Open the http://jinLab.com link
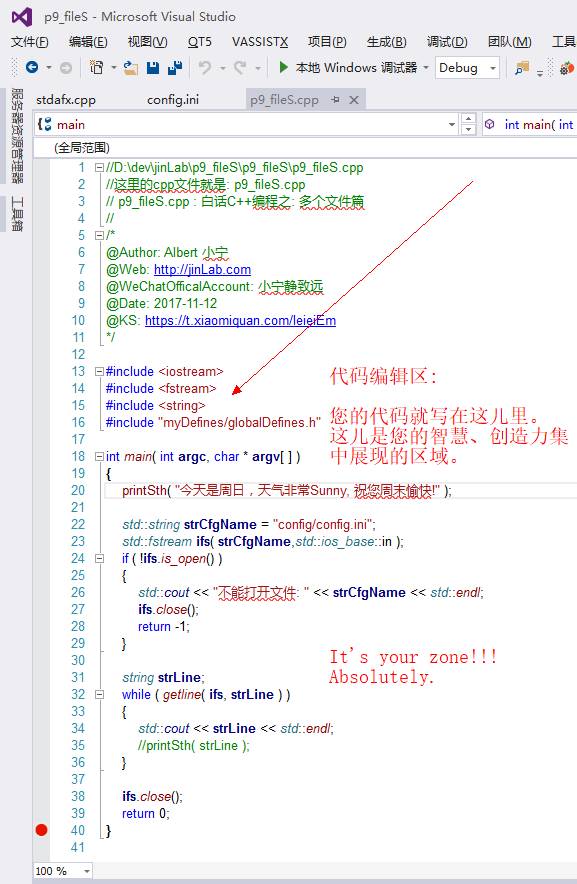 click(202, 269)
